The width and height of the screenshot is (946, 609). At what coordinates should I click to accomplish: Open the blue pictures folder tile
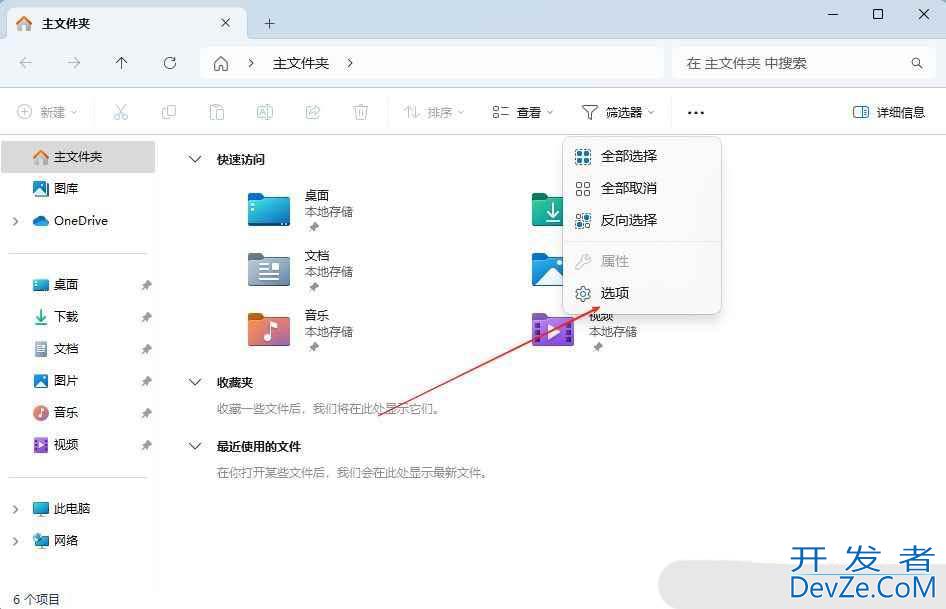(x=547, y=269)
